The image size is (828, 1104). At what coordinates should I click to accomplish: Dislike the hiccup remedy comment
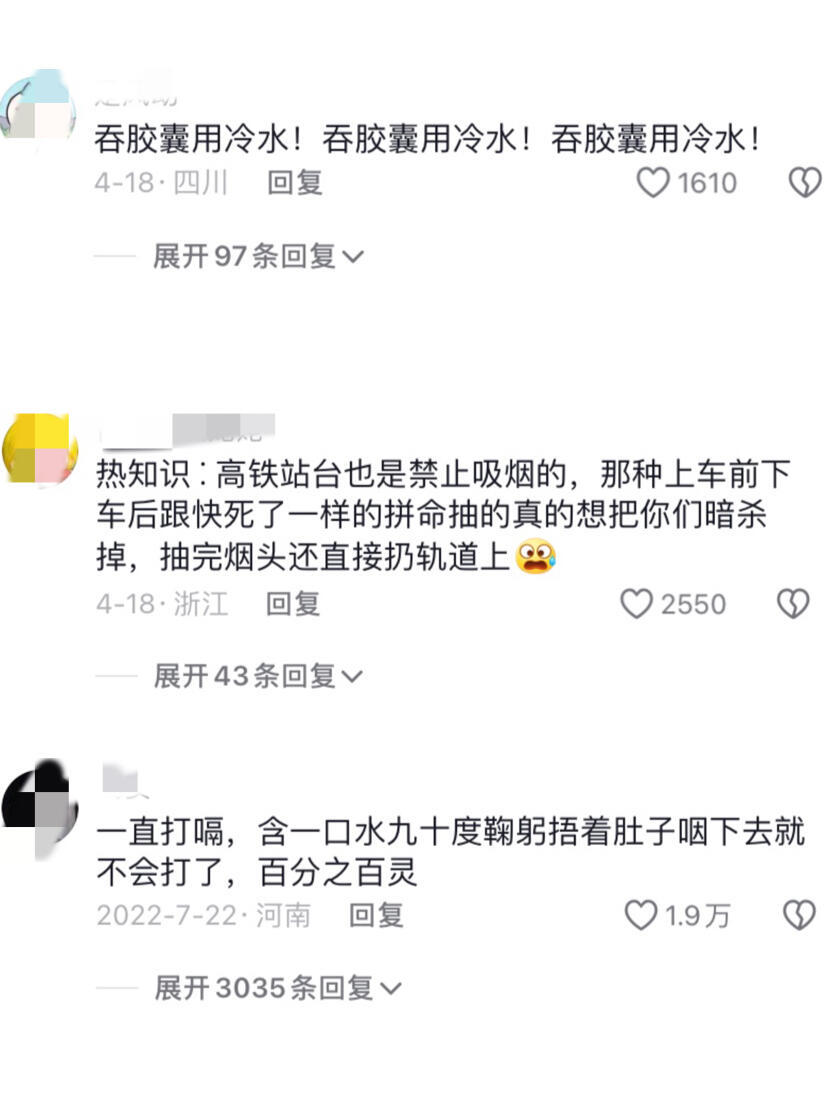pyautogui.click(x=800, y=915)
